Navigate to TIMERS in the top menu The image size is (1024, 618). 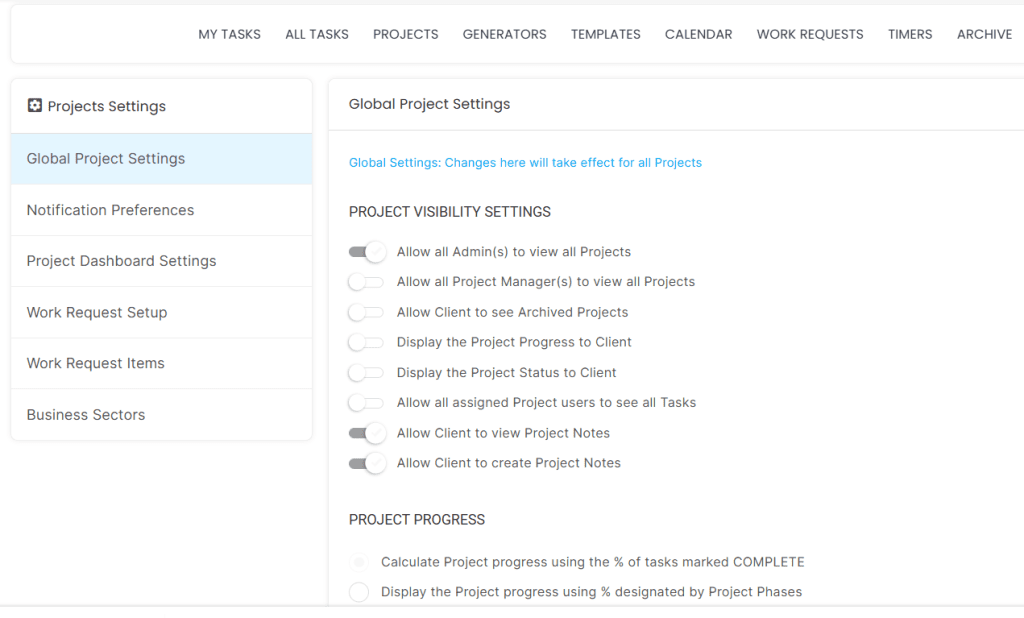910,34
